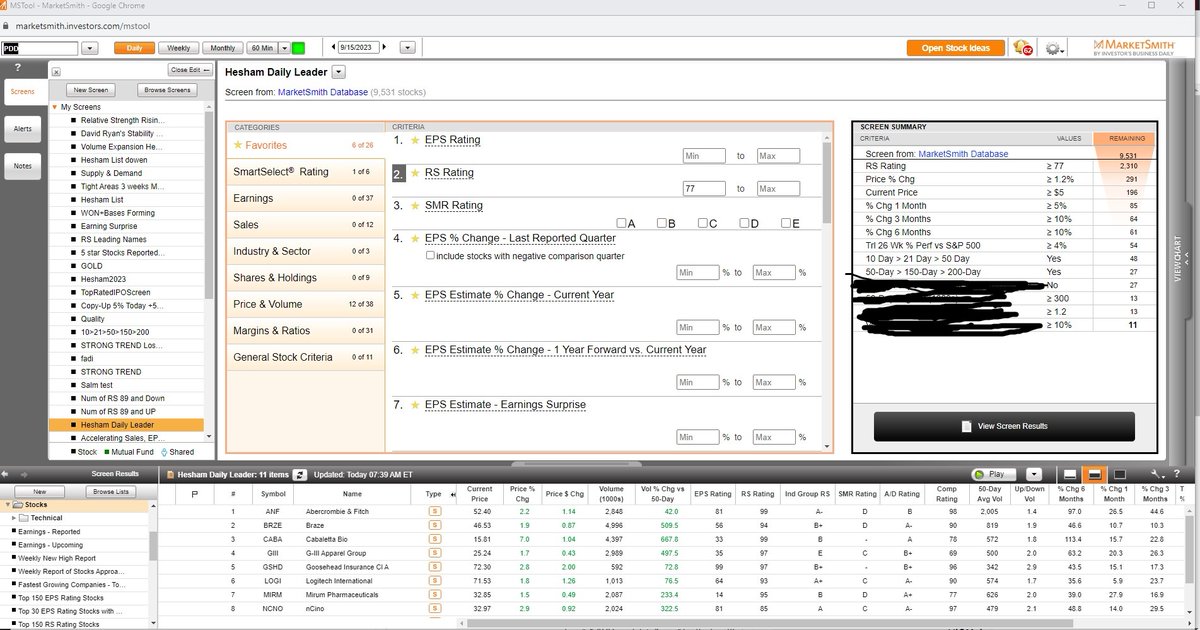Image resolution: width=1200 pixels, height=630 pixels.
Task: Collapse columns using arrow beside Type header
Action: point(455,494)
